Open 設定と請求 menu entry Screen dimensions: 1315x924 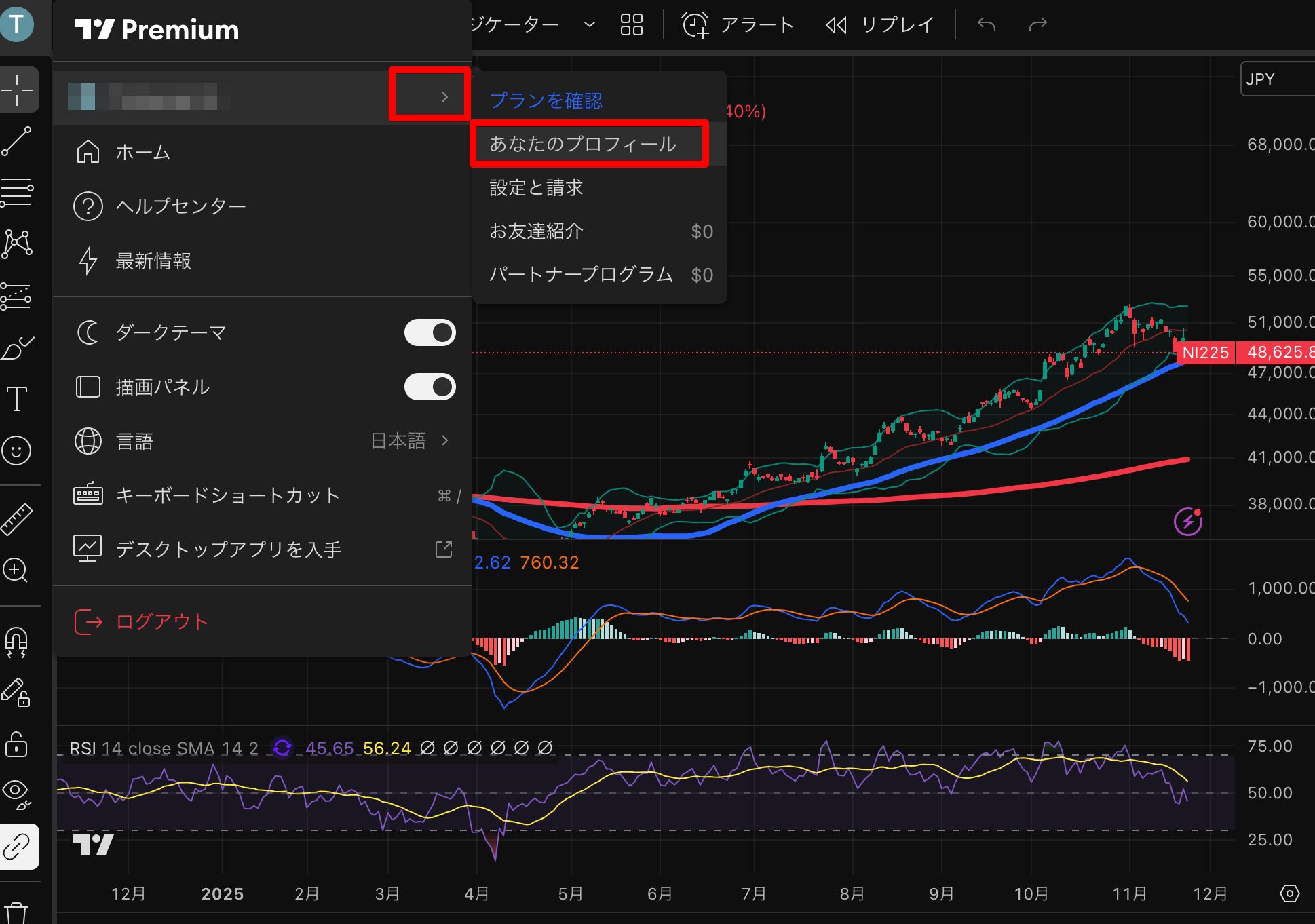[x=536, y=188]
